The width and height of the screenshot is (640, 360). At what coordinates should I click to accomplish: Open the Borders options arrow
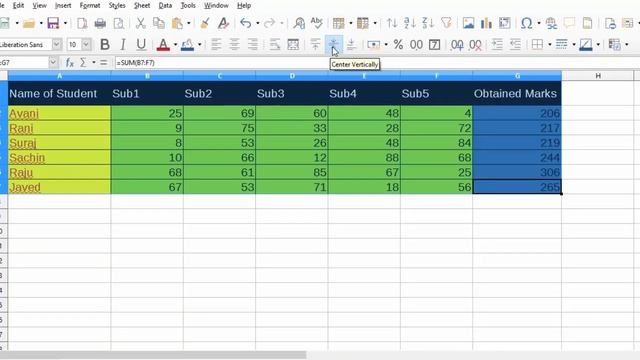tap(549, 44)
